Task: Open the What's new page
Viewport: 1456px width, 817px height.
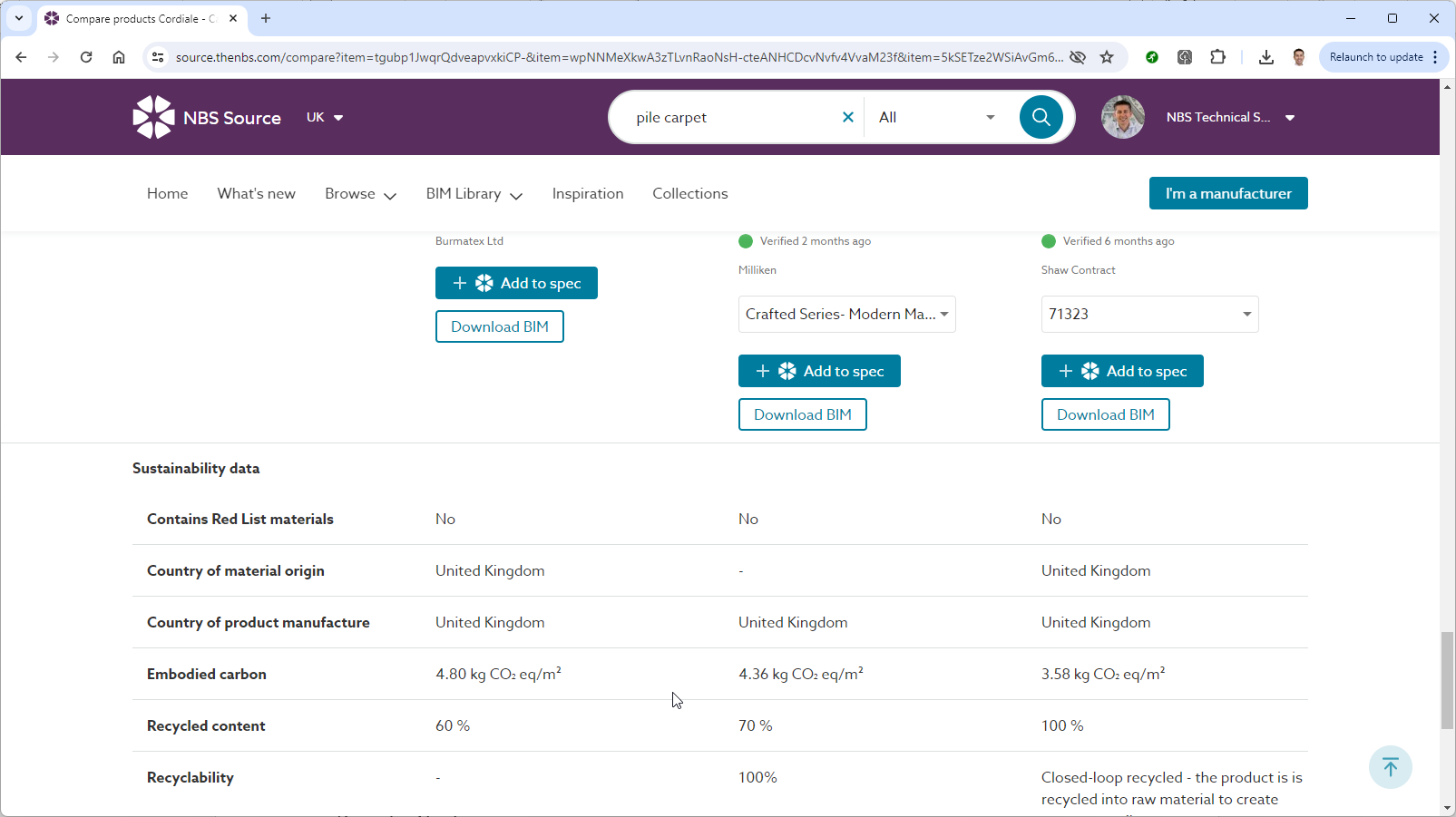Action: [x=257, y=194]
